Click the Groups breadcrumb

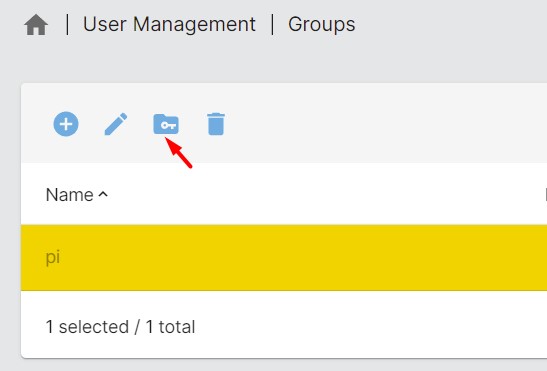pyautogui.click(x=321, y=24)
